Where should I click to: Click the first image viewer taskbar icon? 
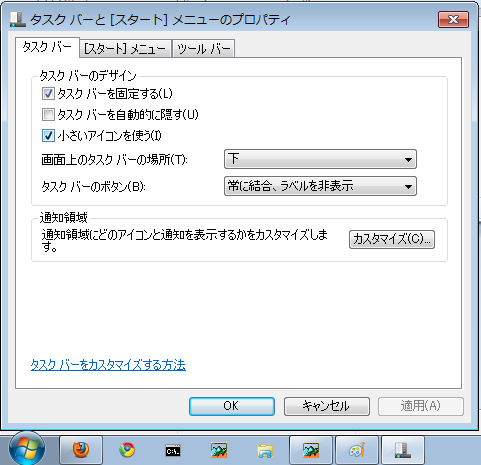pos(219,450)
